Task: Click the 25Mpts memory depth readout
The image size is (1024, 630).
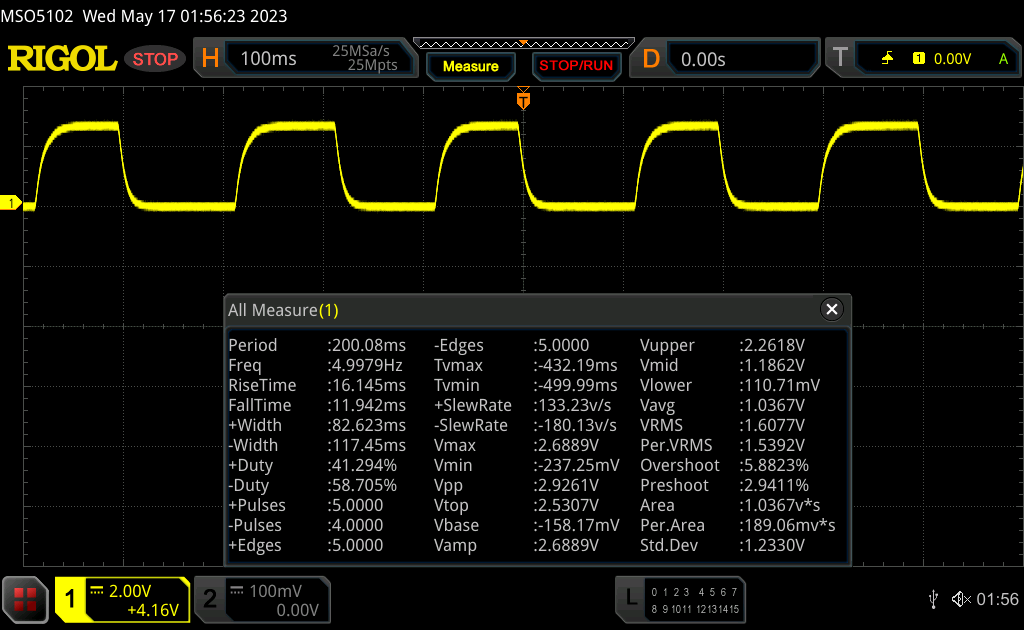Action: point(372,65)
